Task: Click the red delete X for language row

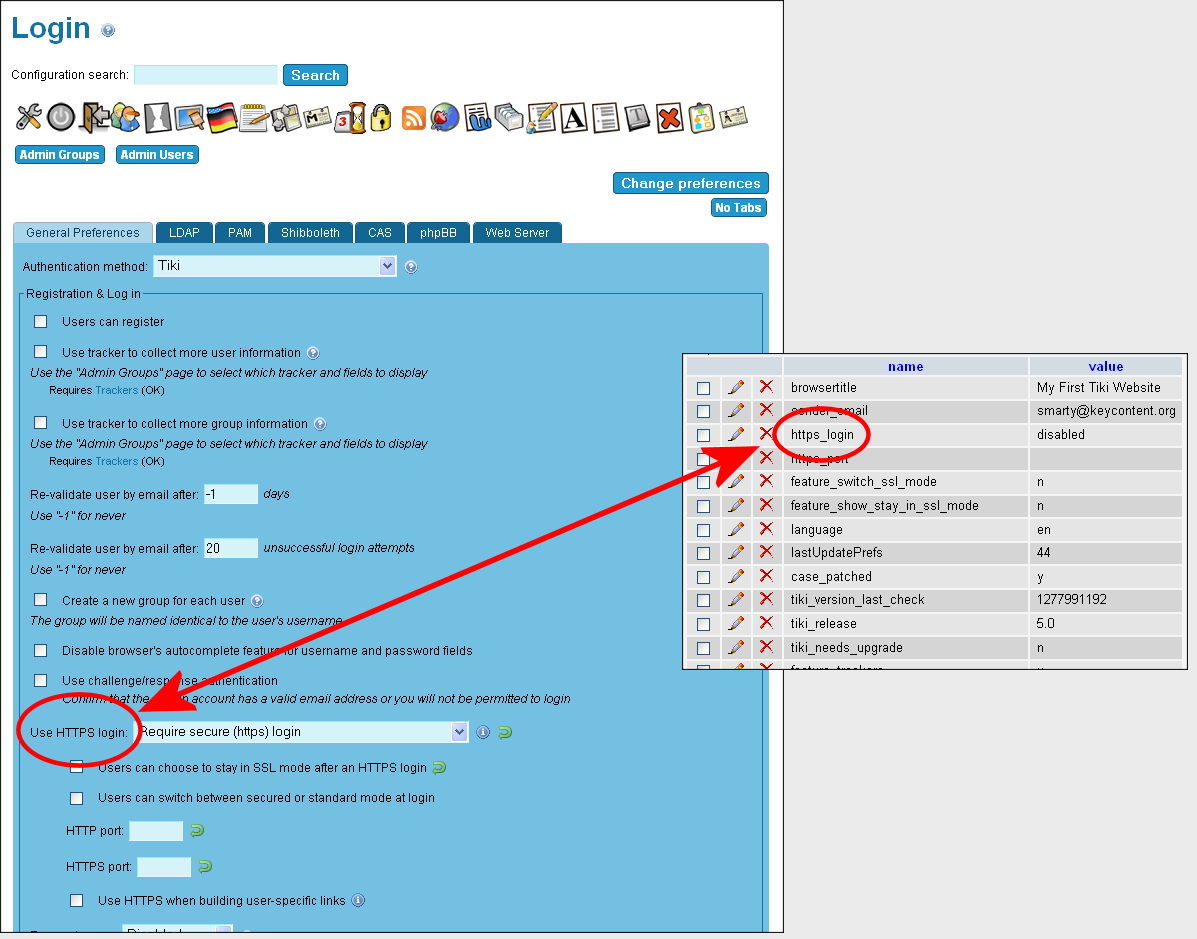Action: click(x=766, y=528)
